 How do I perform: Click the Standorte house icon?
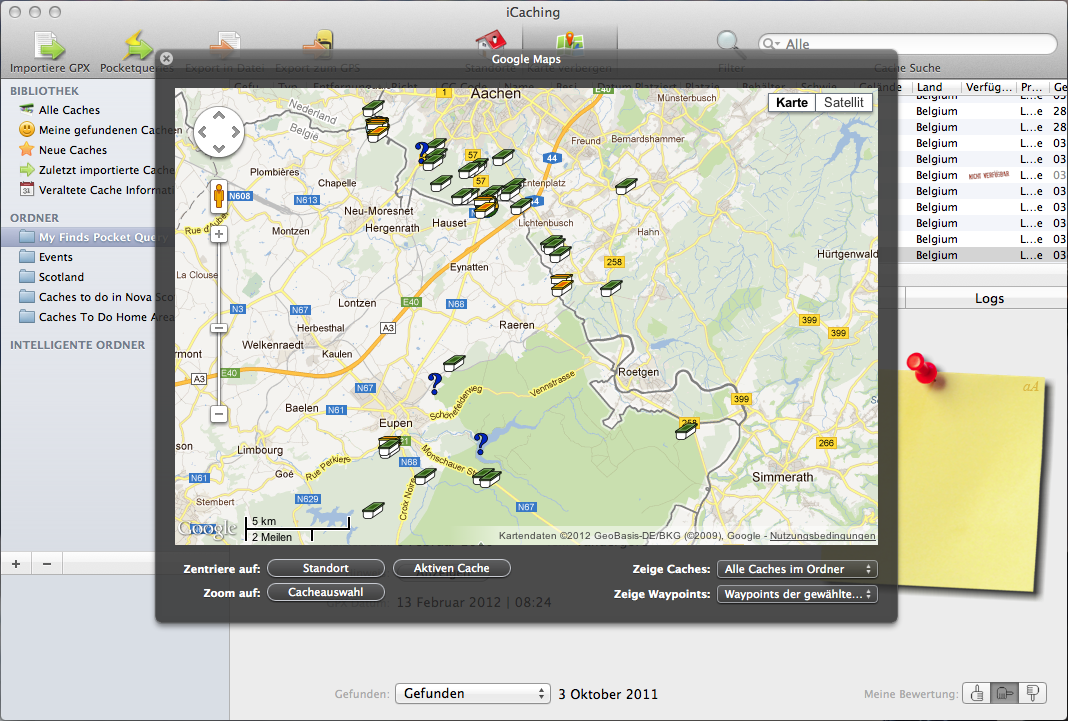490,45
